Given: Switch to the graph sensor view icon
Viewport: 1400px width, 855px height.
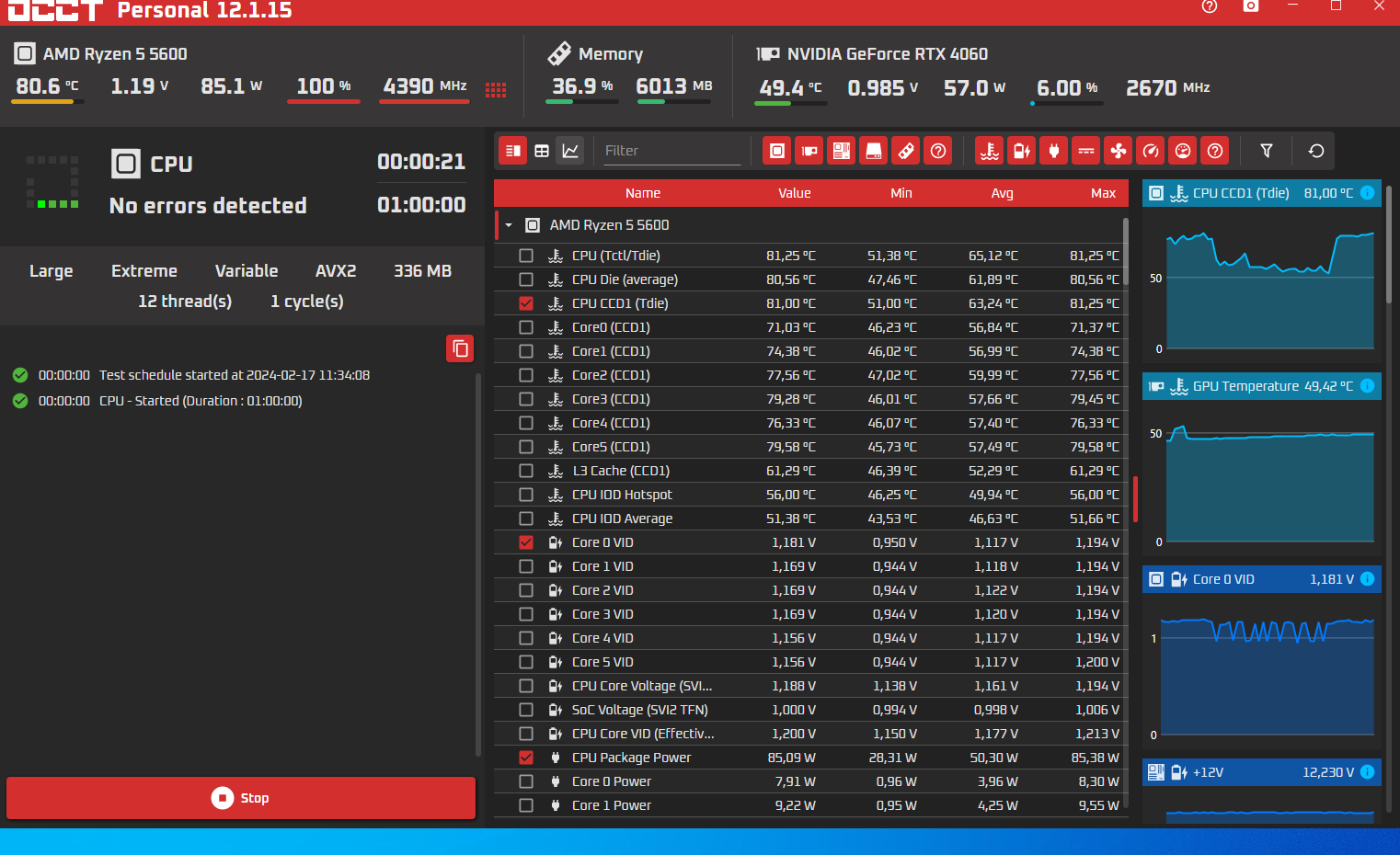Looking at the screenshot, I should [x=570, y=151].
